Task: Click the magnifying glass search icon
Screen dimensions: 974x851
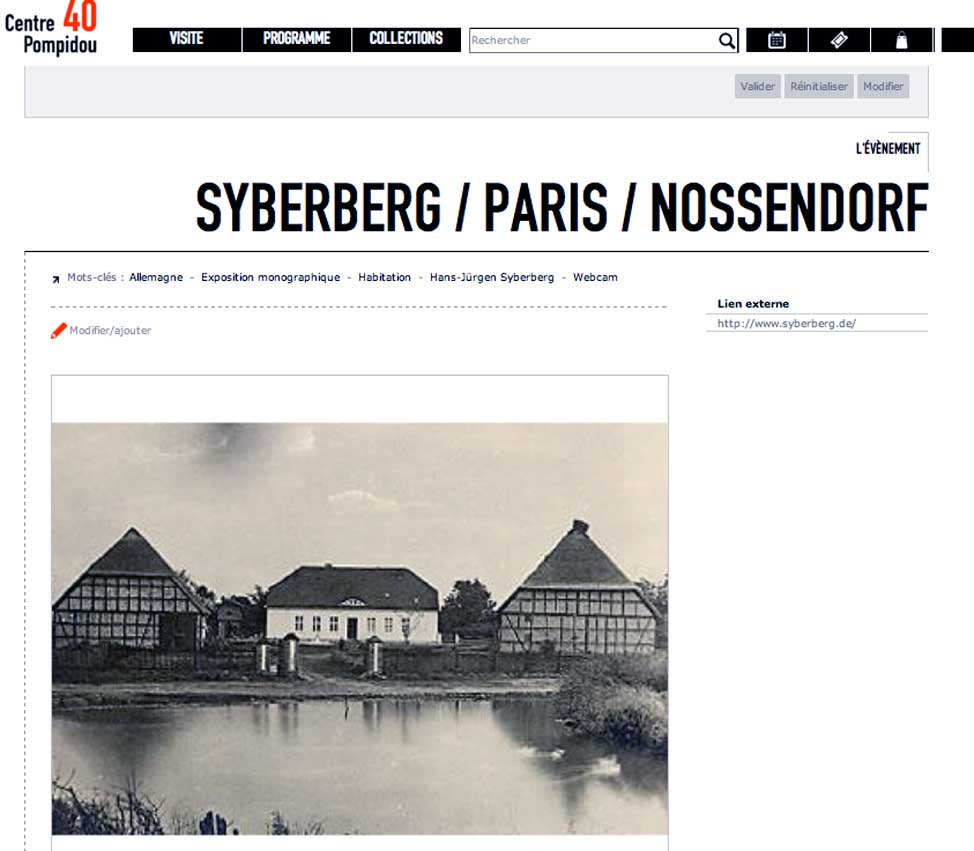Action: pos(726,40)
